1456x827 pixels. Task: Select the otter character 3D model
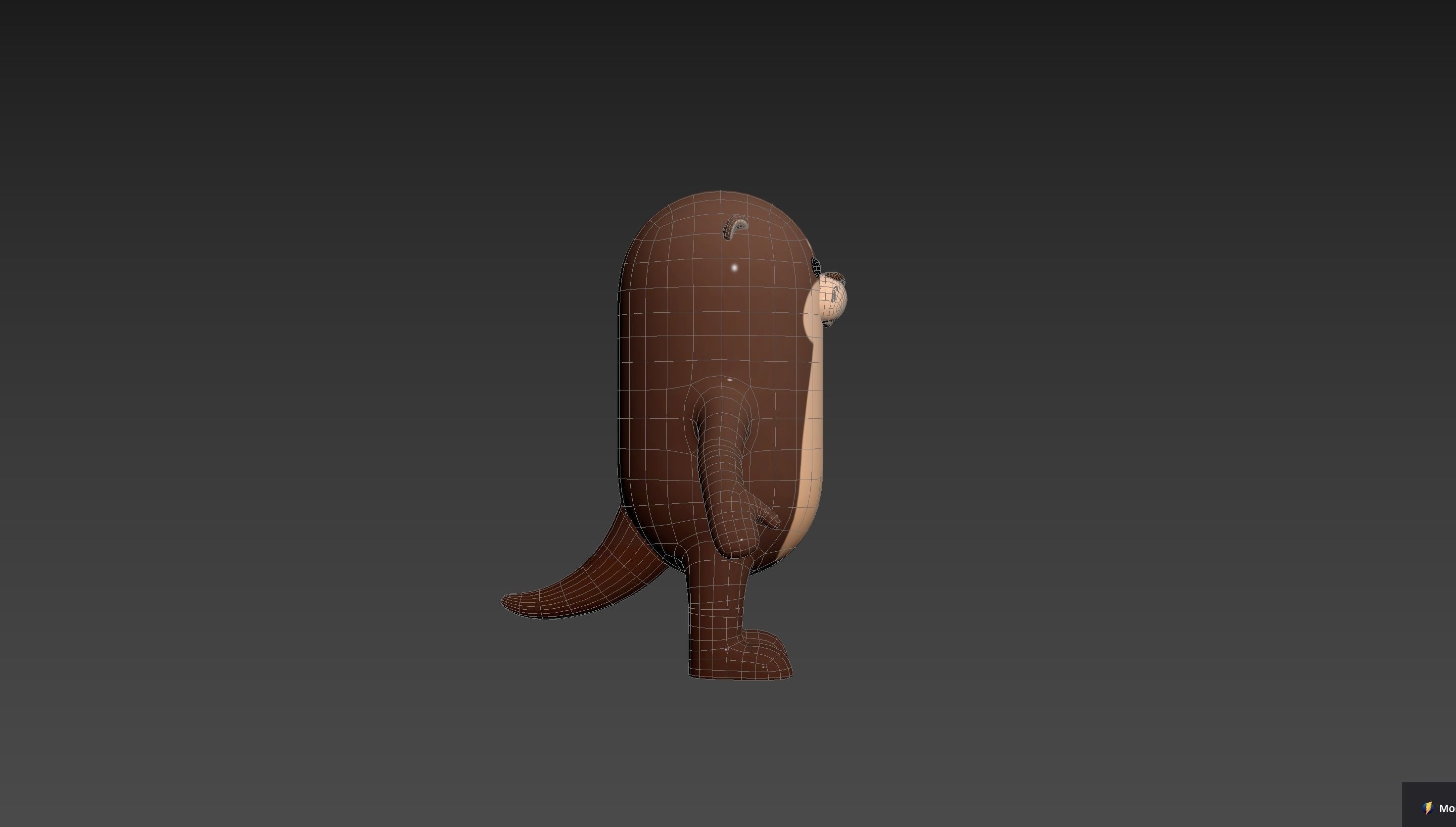(x=675, y=435)
